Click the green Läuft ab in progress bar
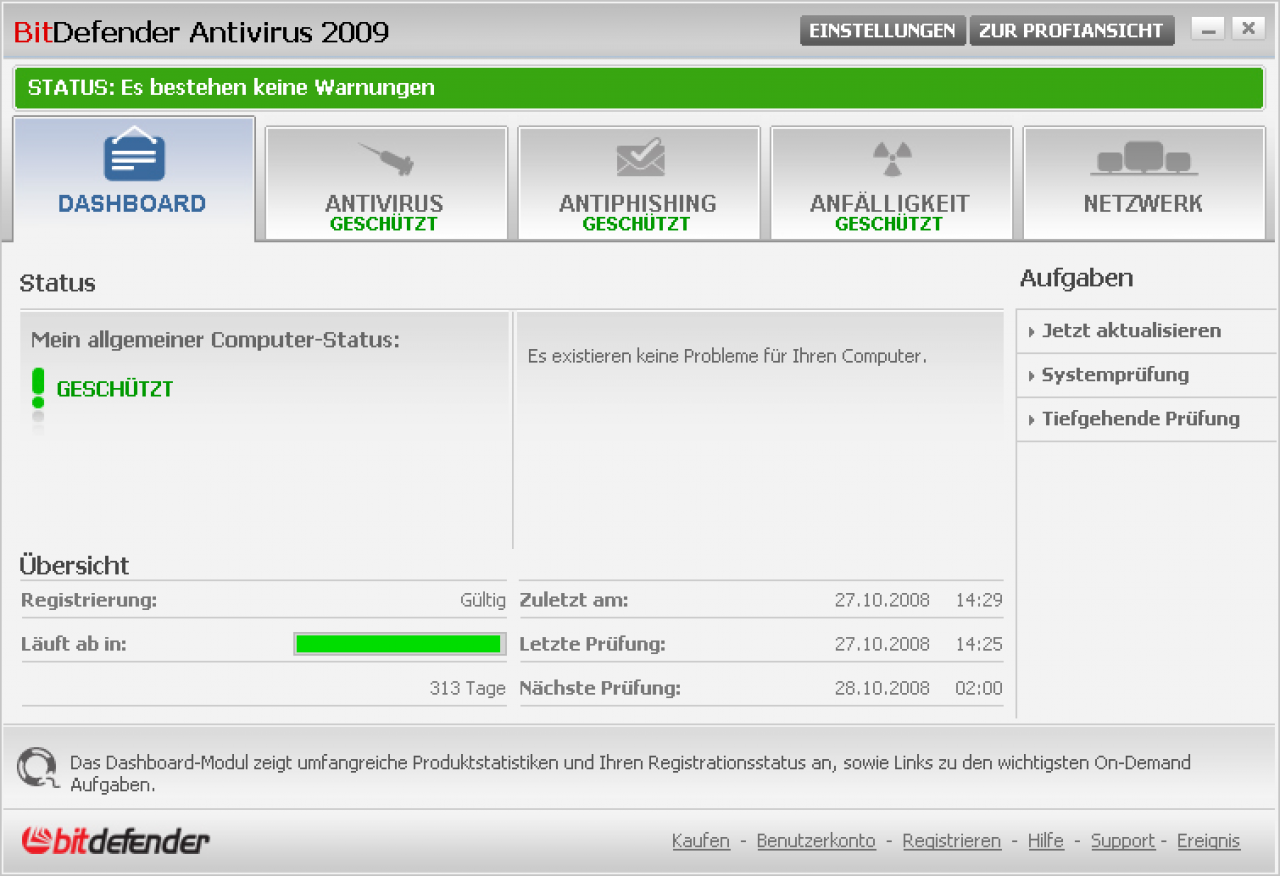 point(399,644)
